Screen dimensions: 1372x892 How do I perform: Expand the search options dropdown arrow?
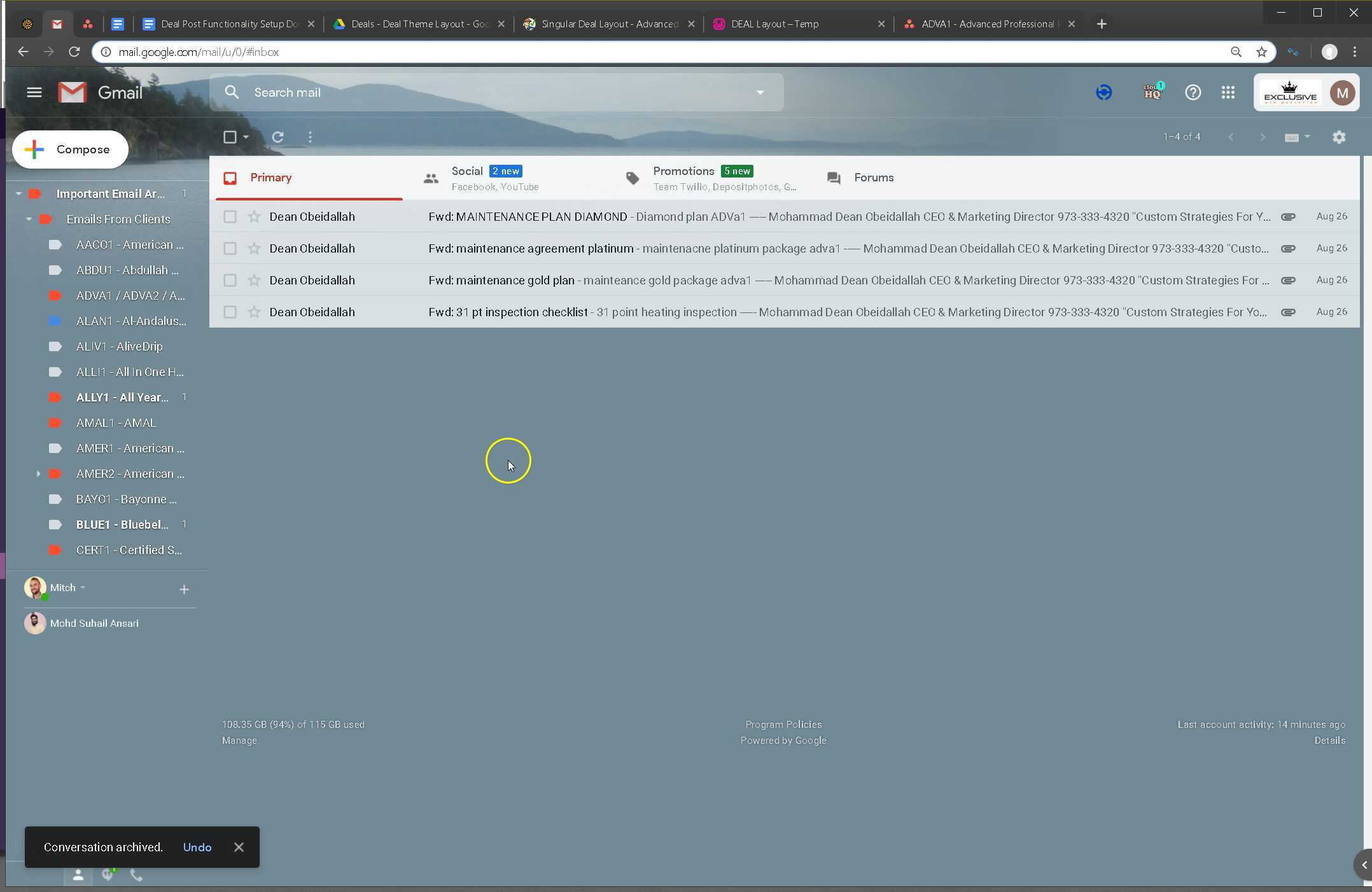click(x=760, y=92)
